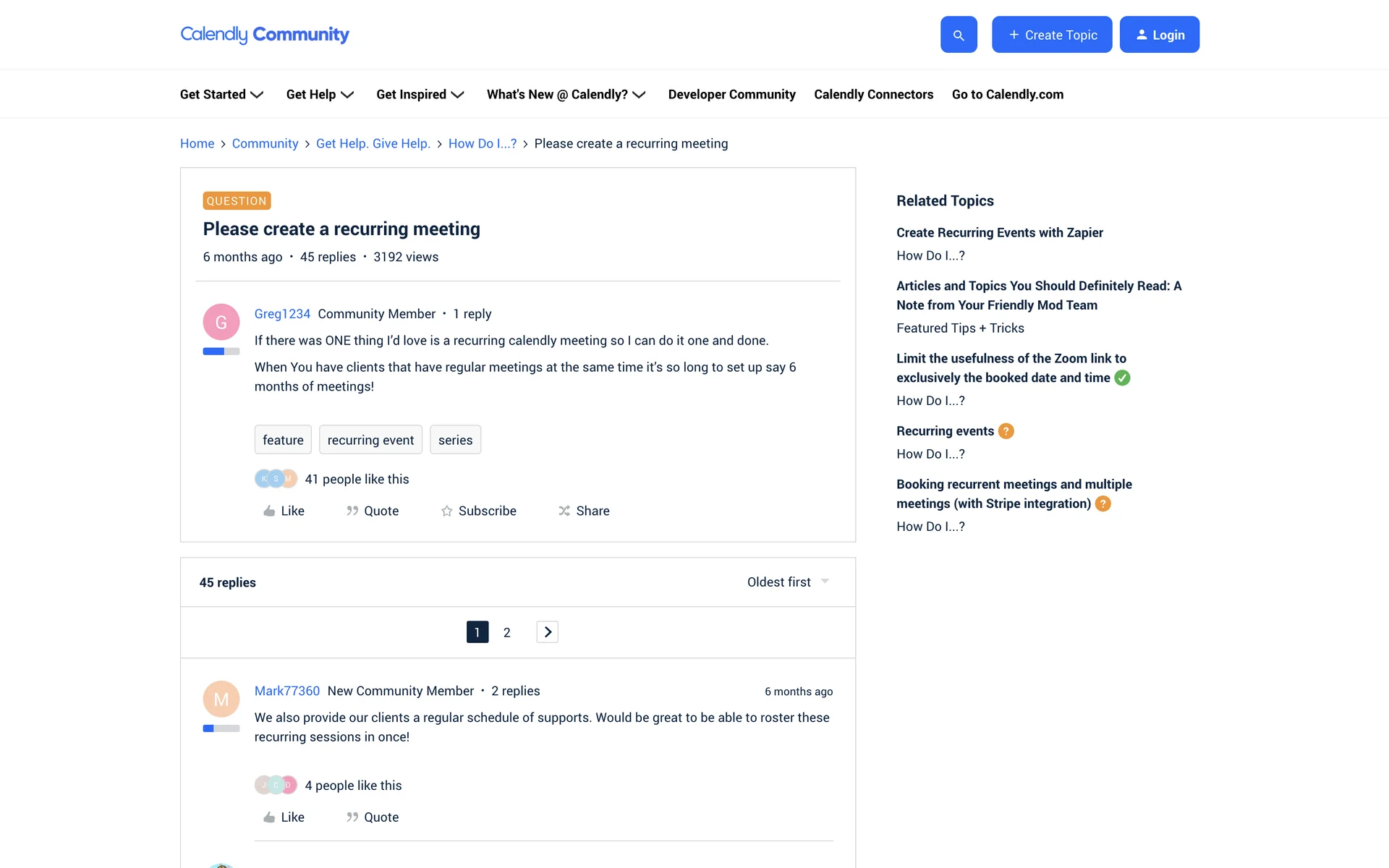This screenshot has height=868, width=1389.
Task: Open the Oldest first sort dropdown
Action: (788, 582)
